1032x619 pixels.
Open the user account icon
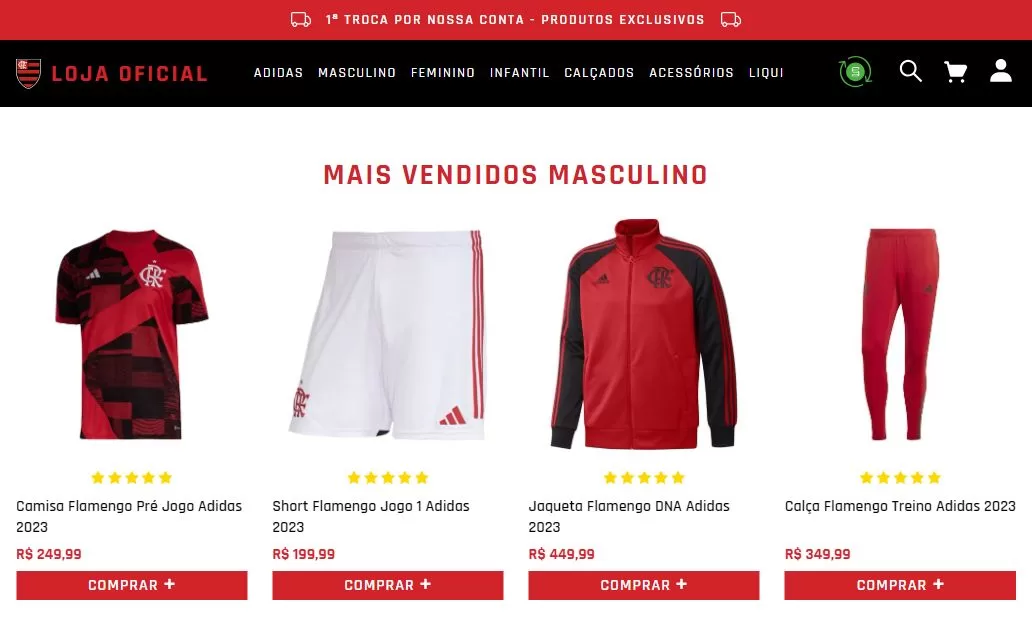1000,70
